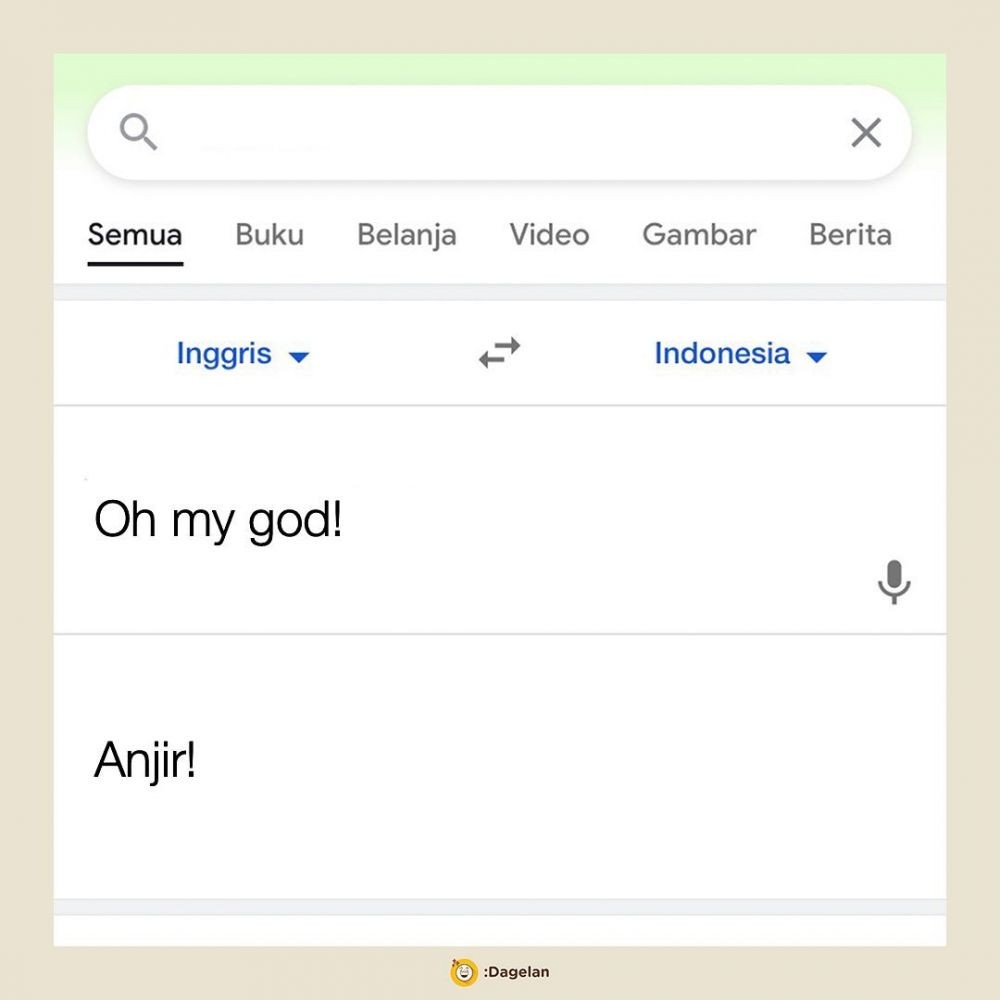The height and width of the screenshot is (1000, 1000).
Task: Go to the Video results tab
Action: coord(549,235)
